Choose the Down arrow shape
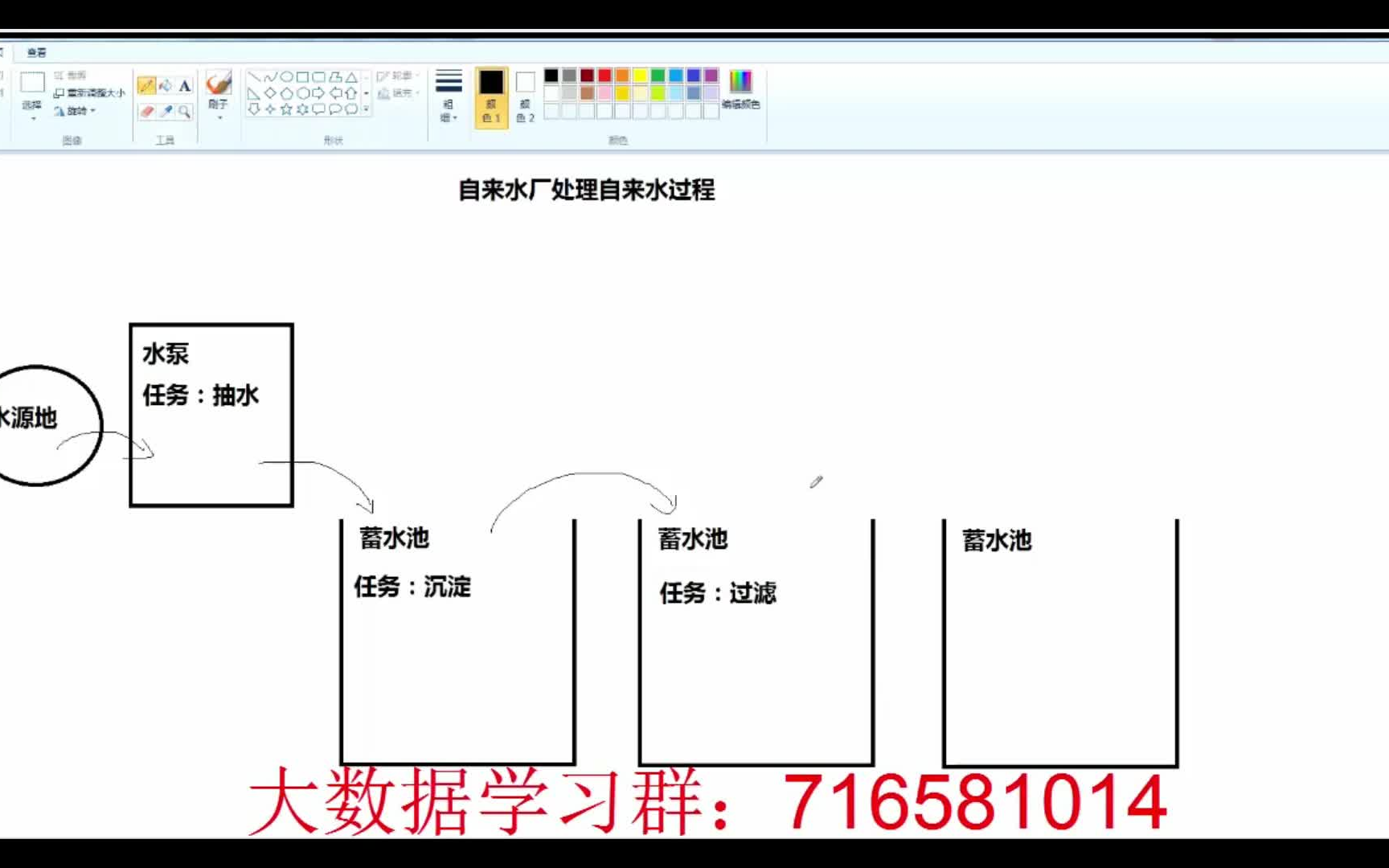 (x=254, y=109)
